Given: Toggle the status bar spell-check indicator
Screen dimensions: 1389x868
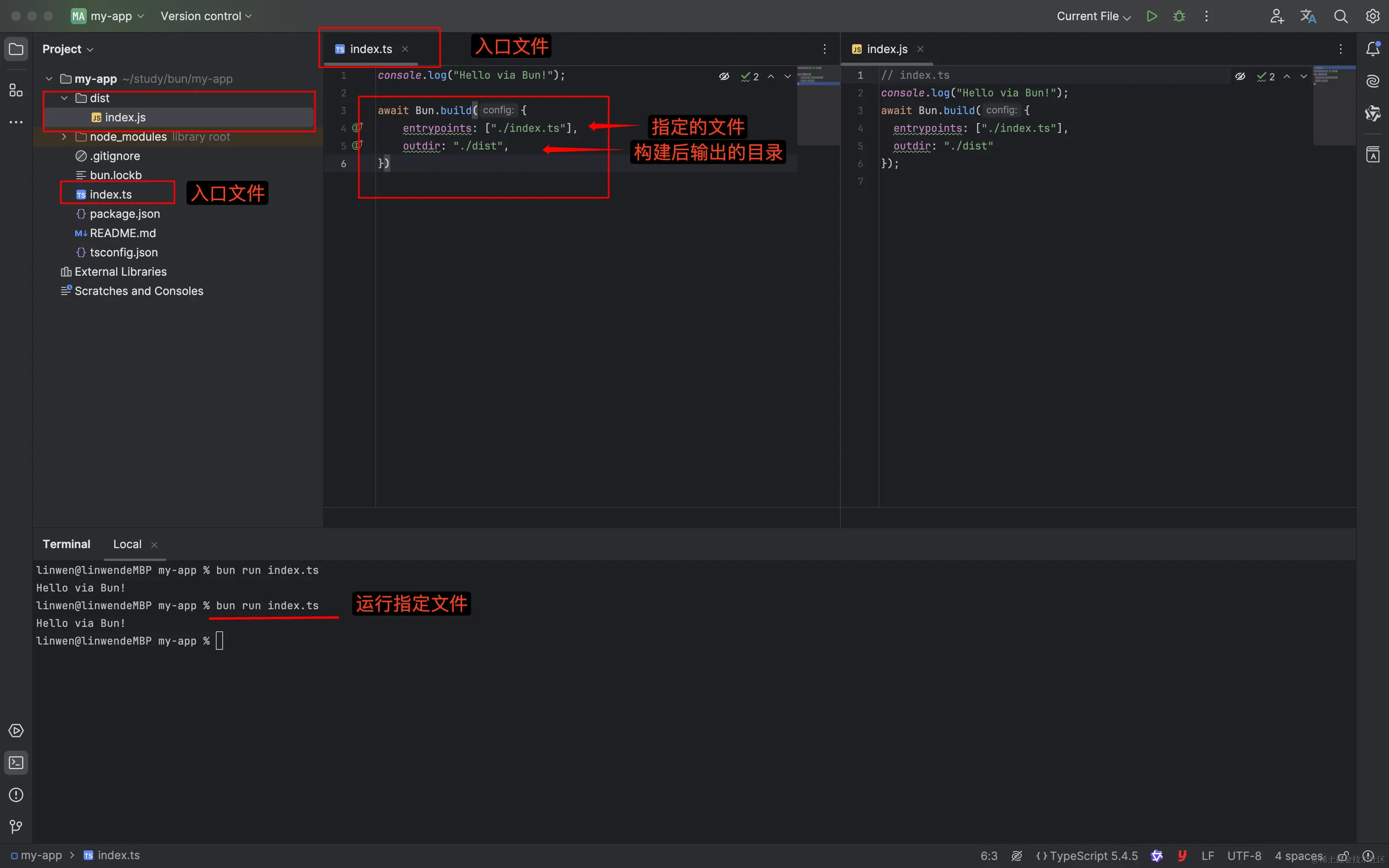Looking at the screenshot, I should point(1016,856).
